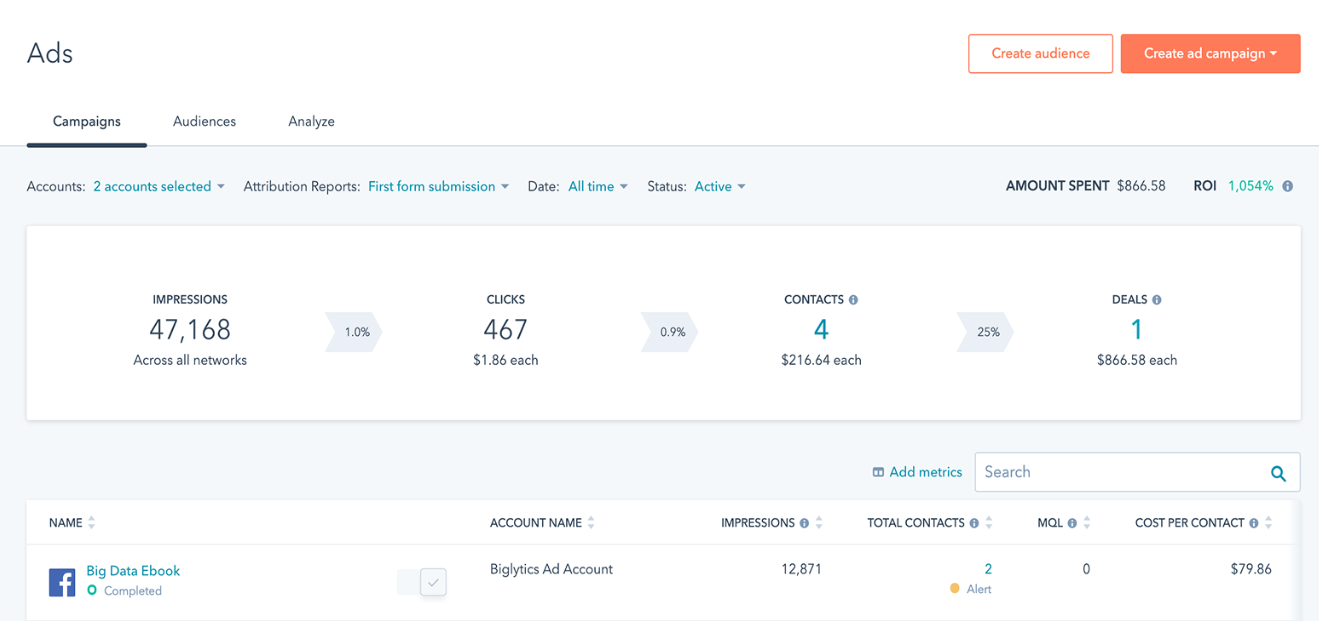The image size is (1319, 621).
Task: Toggle the Big Data Ebook campaign switch
Action: 422,582
